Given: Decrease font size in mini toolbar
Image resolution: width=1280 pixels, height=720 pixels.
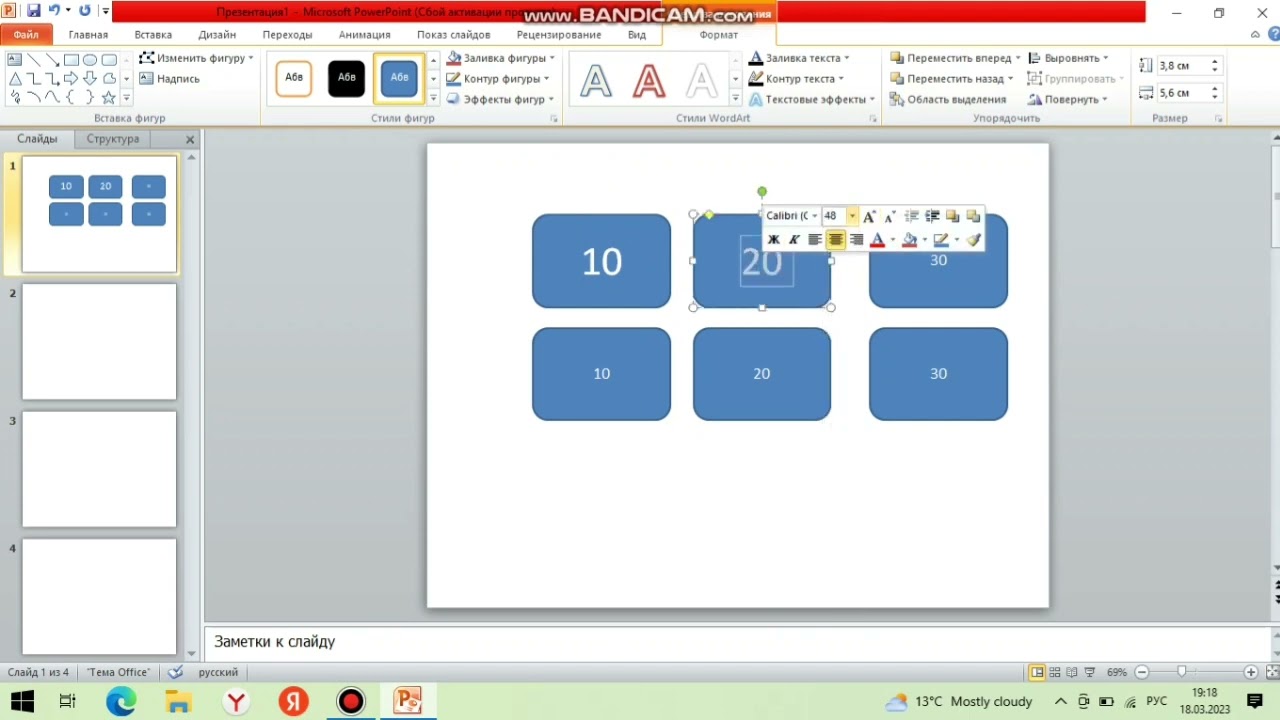Looking at the screenshot, I should (x=889, y=216).
